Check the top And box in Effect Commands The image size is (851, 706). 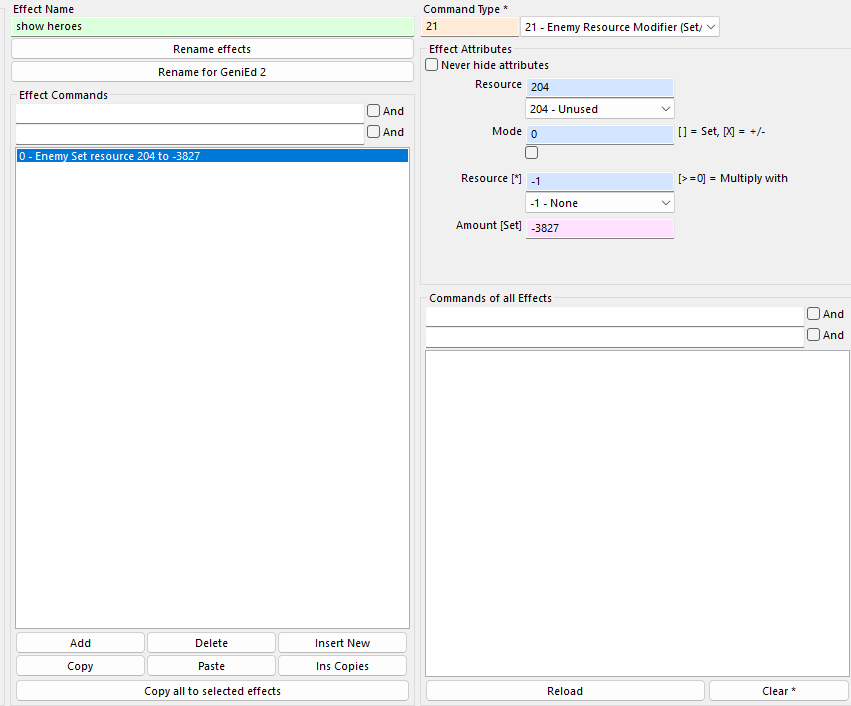pyautogui.click(x=373, y=111)
